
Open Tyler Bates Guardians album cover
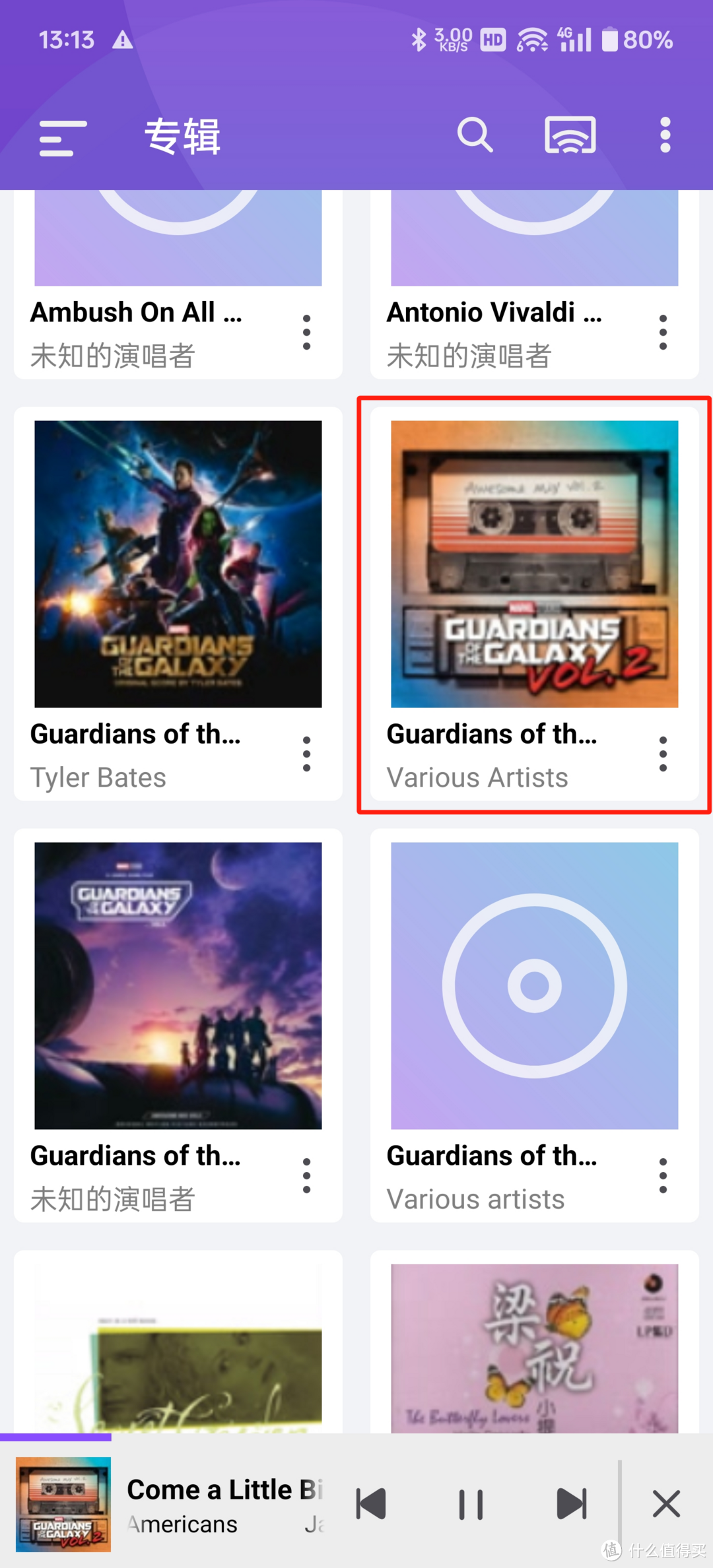coord(178,564)
